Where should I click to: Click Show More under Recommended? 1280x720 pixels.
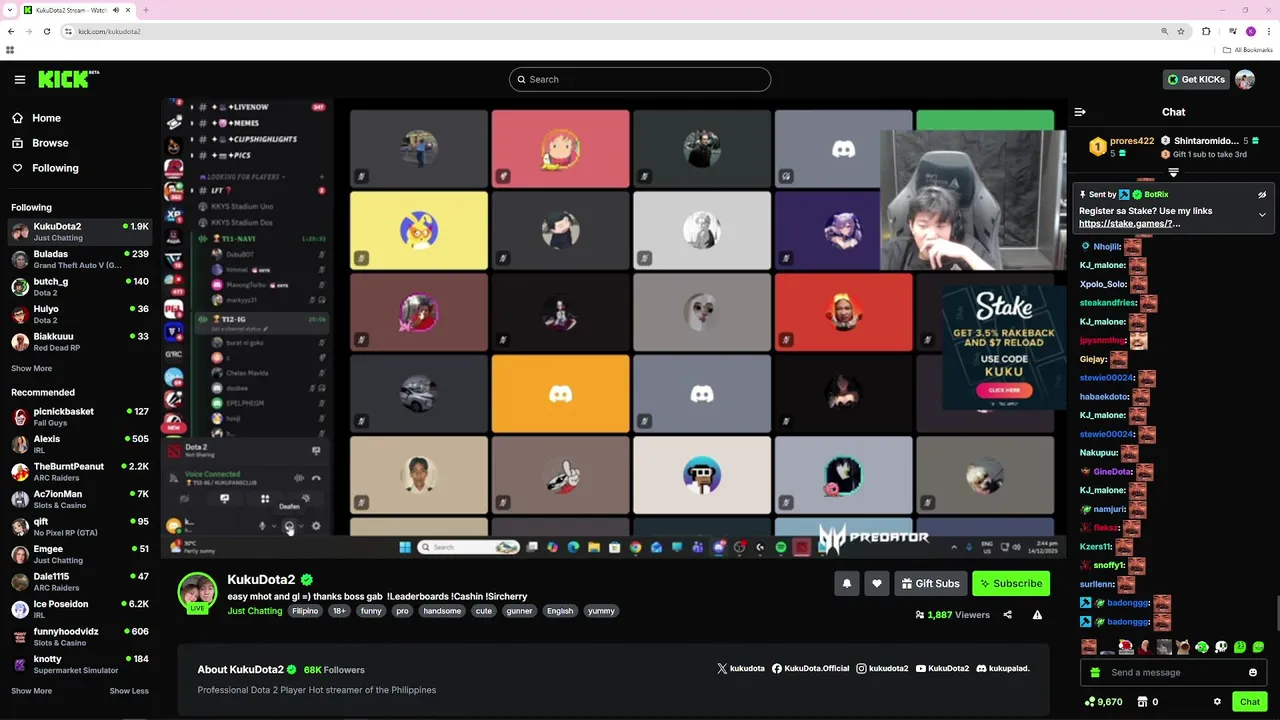[31, 691]
